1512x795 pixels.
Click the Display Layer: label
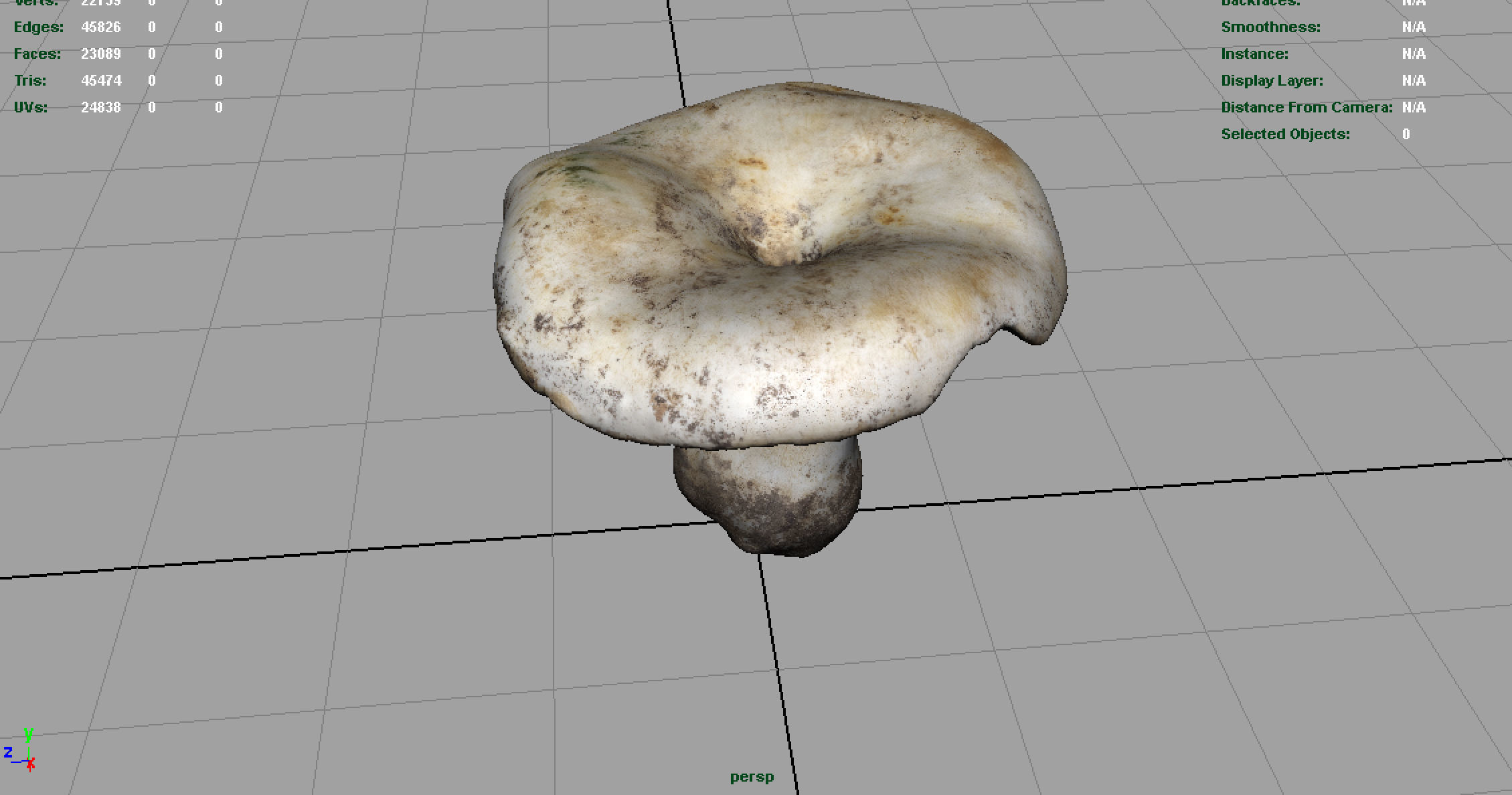[1272, 81]
